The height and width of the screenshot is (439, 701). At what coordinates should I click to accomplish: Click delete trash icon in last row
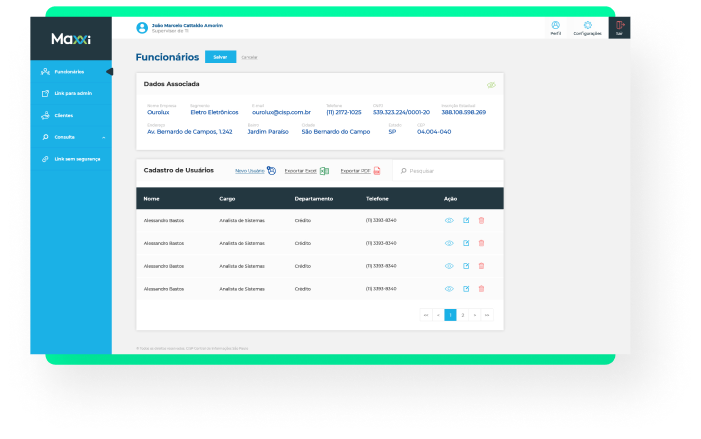pyautogui.click(x=481, y=289)
